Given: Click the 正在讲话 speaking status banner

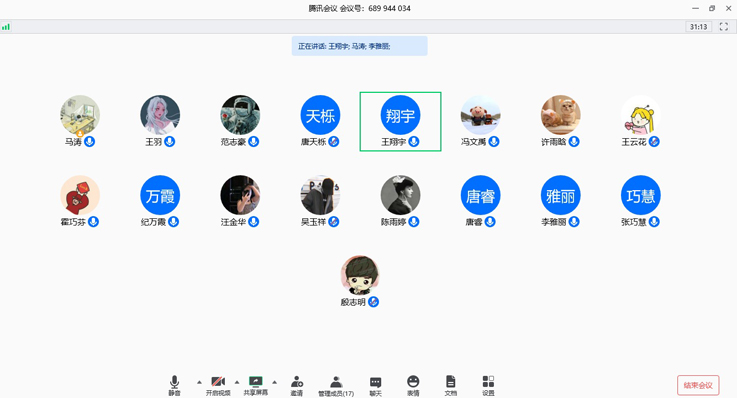Looking at the screenshot, I should (360, 46).
